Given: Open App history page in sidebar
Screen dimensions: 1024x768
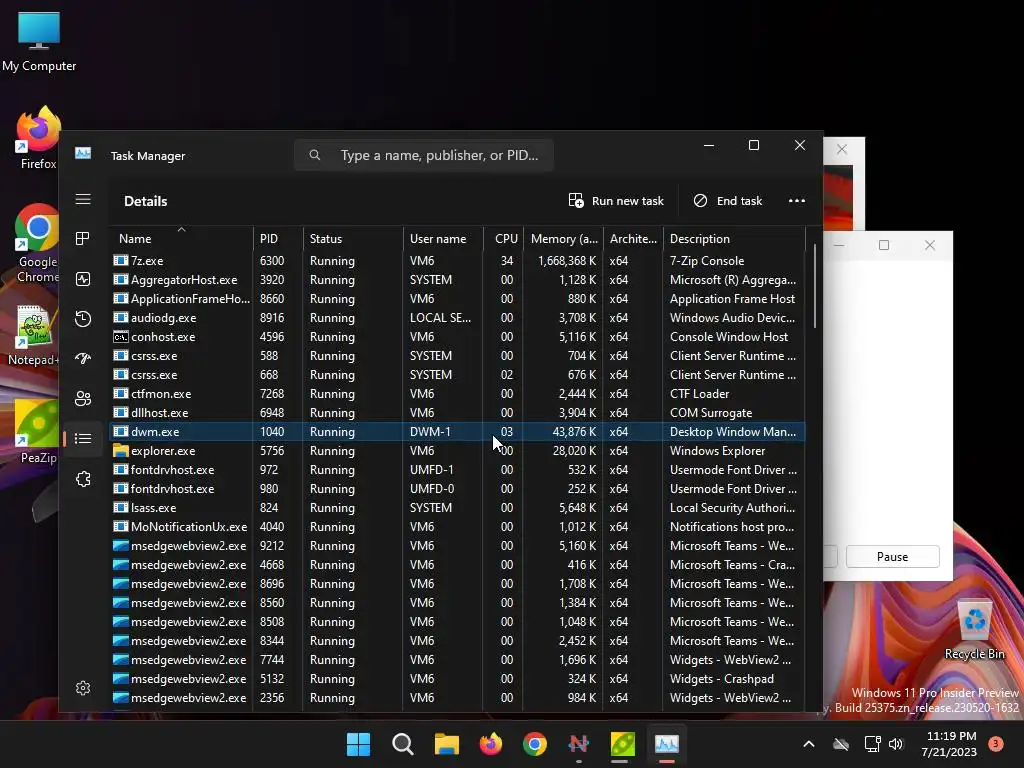Looking at the screenshot, I should point(83,319).
